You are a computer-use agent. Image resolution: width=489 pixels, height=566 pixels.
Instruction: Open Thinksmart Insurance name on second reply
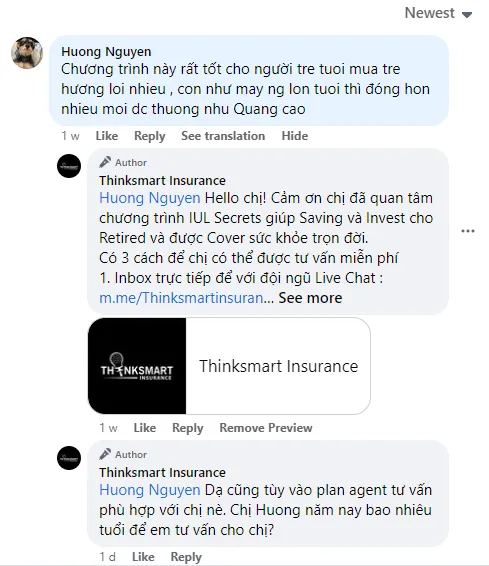(162, 472)
